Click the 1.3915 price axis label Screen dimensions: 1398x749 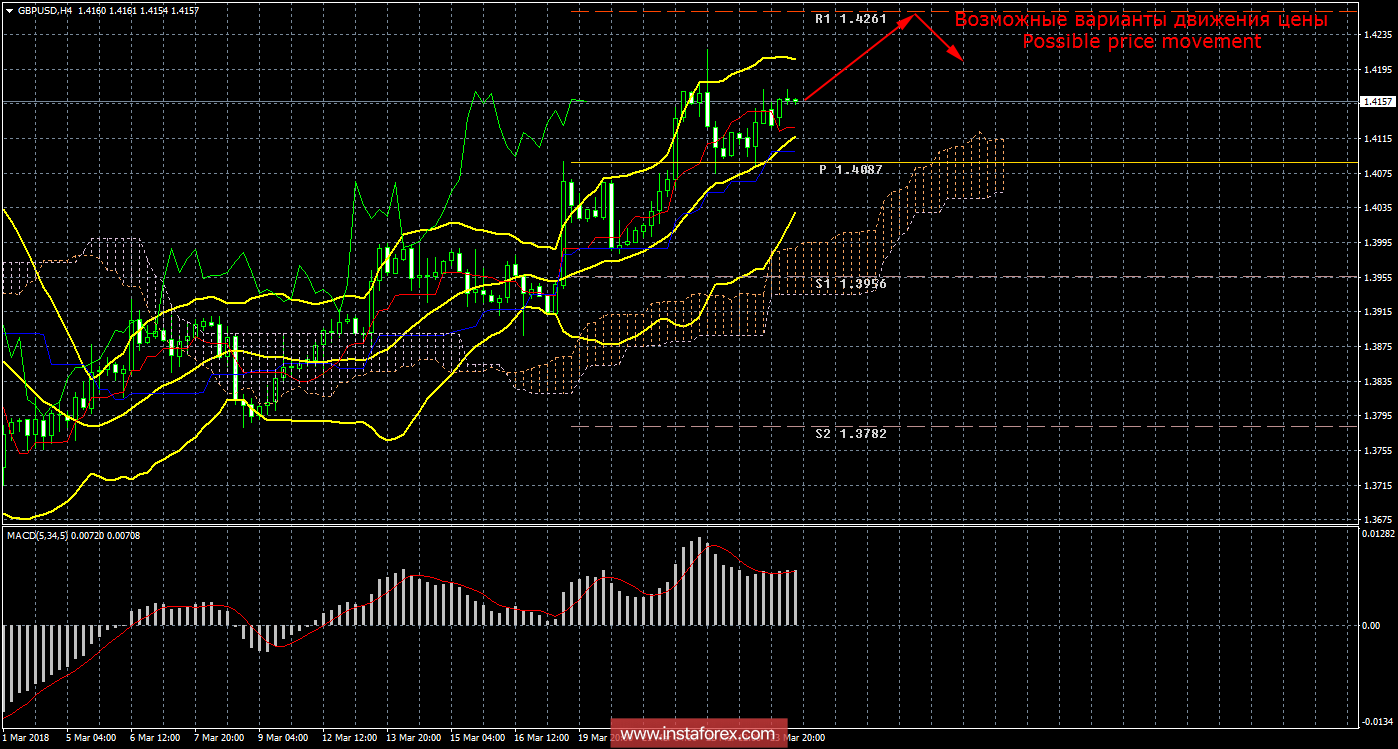click(x=1377, y=313)
